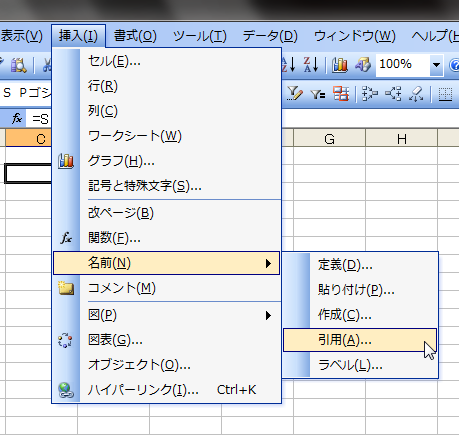Open the 100% zoom dropdown arrow
This screenshot has width=459, height=435.
pyautogui.click(x=436, y=65)
